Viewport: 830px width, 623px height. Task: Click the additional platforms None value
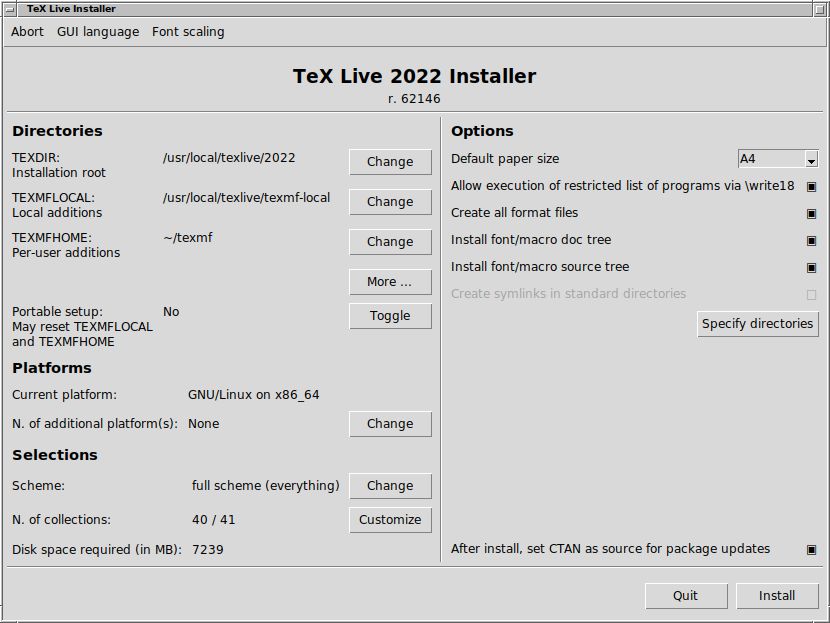pos(203,424)
